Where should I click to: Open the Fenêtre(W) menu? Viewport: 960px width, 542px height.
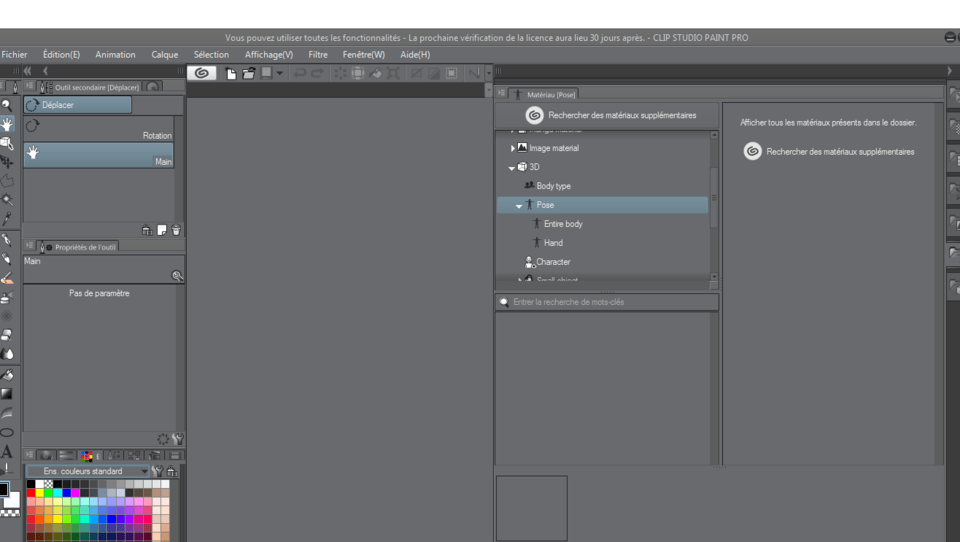click(x=364, y=55)
